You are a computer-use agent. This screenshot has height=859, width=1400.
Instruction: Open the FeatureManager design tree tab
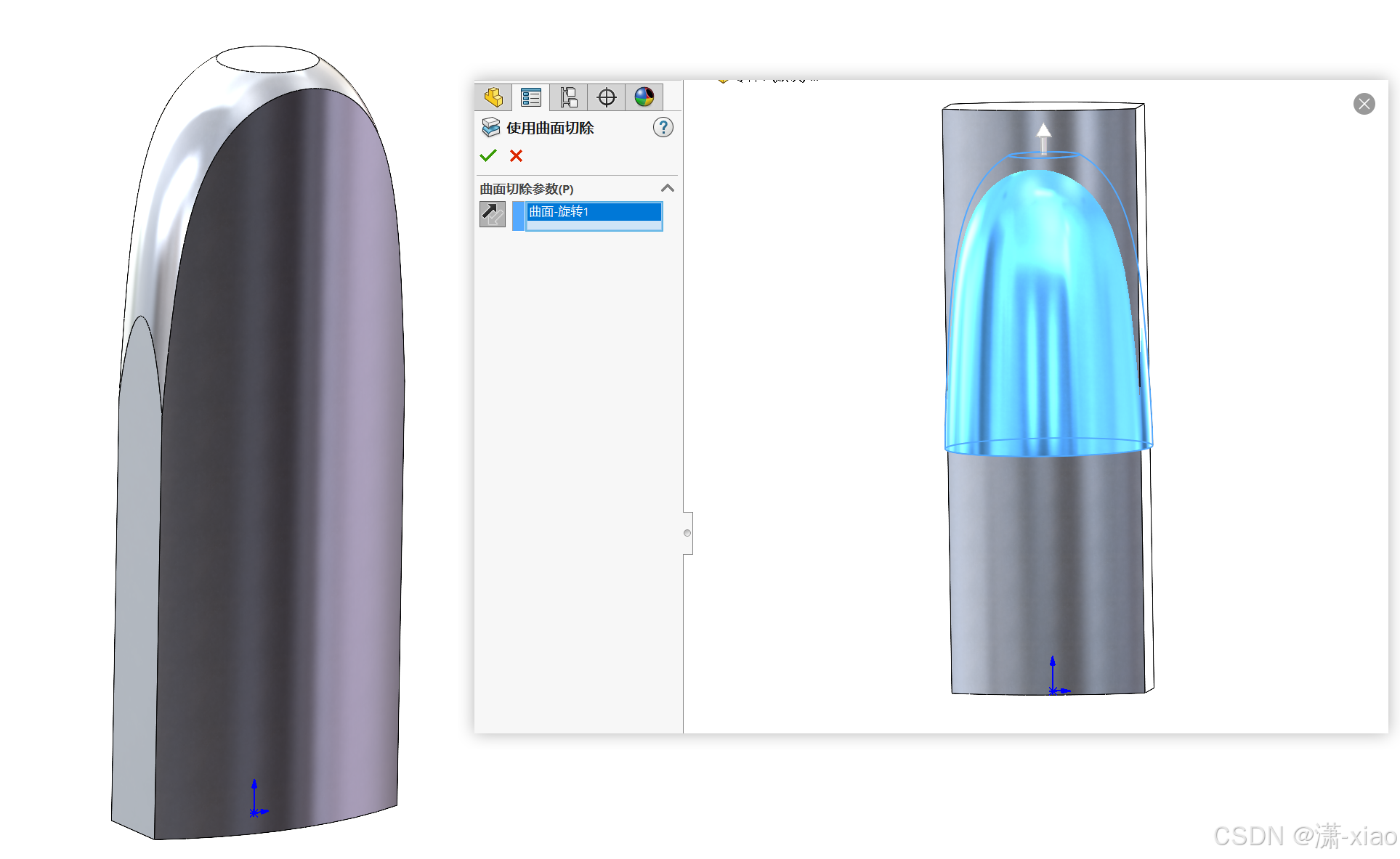point(493,97)
